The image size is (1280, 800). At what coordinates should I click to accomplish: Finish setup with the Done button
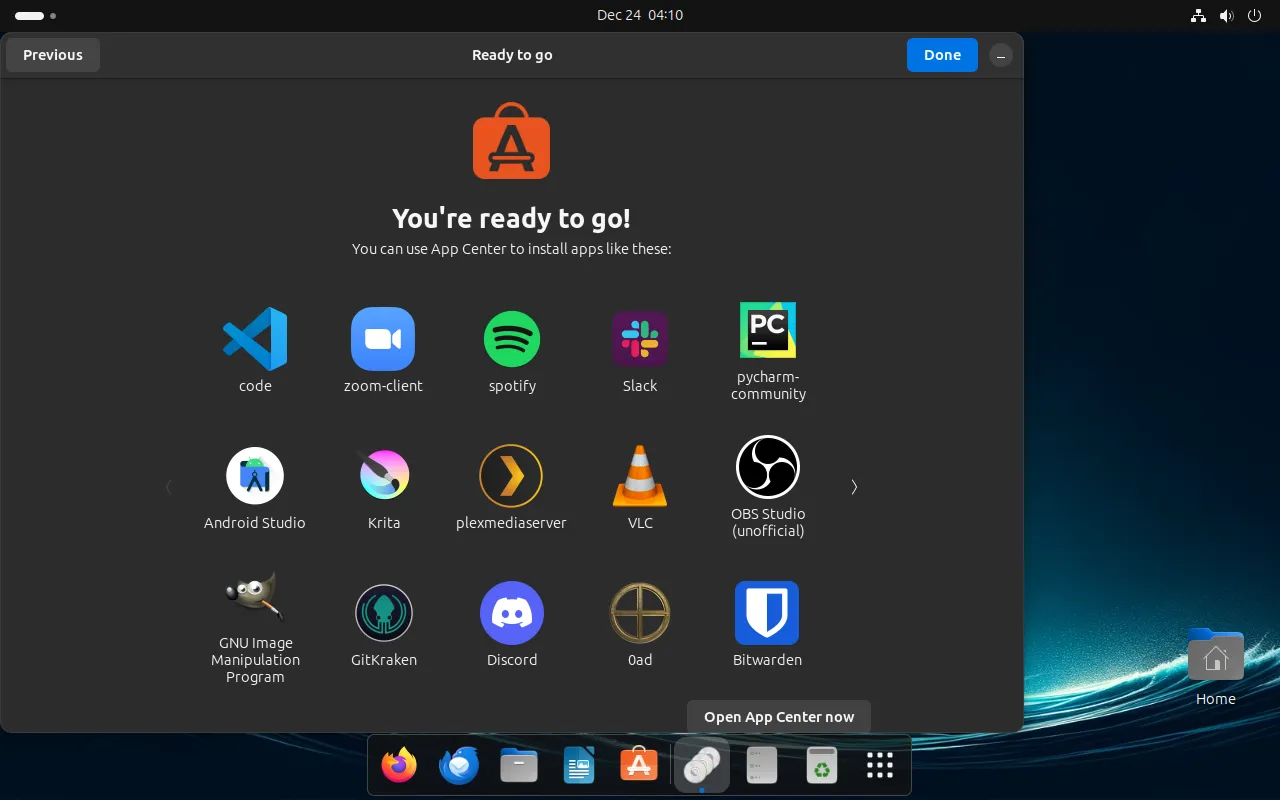[x=942, y=55]
